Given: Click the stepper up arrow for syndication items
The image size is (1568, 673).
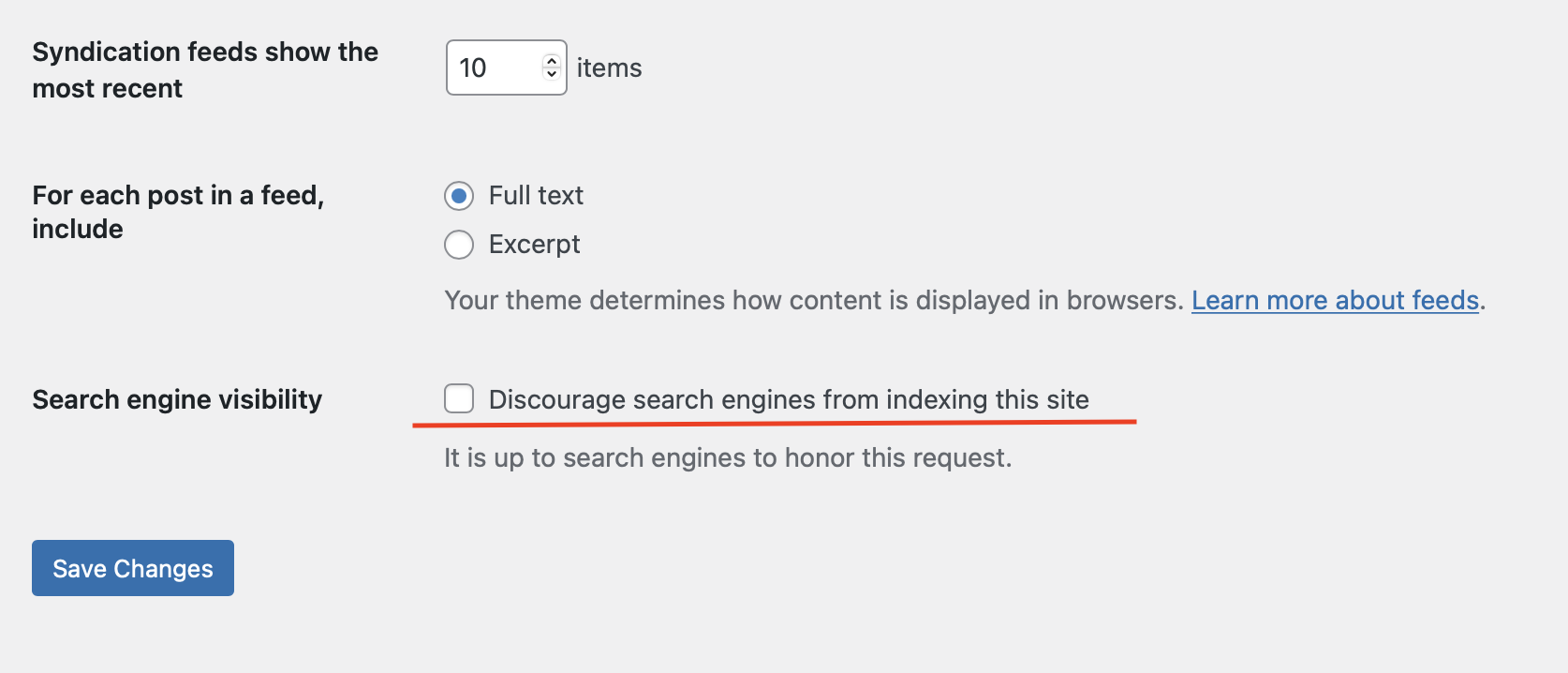Looking at the screenshot, I should coord(552,61).
